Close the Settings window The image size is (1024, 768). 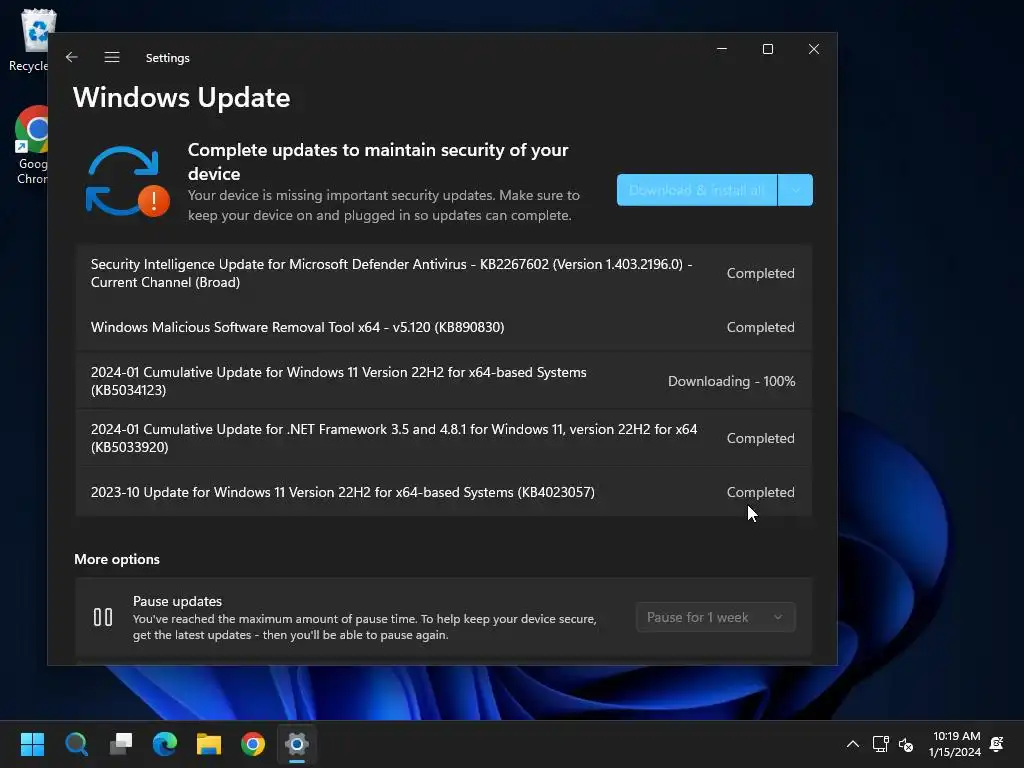click(x=814, y=49)
